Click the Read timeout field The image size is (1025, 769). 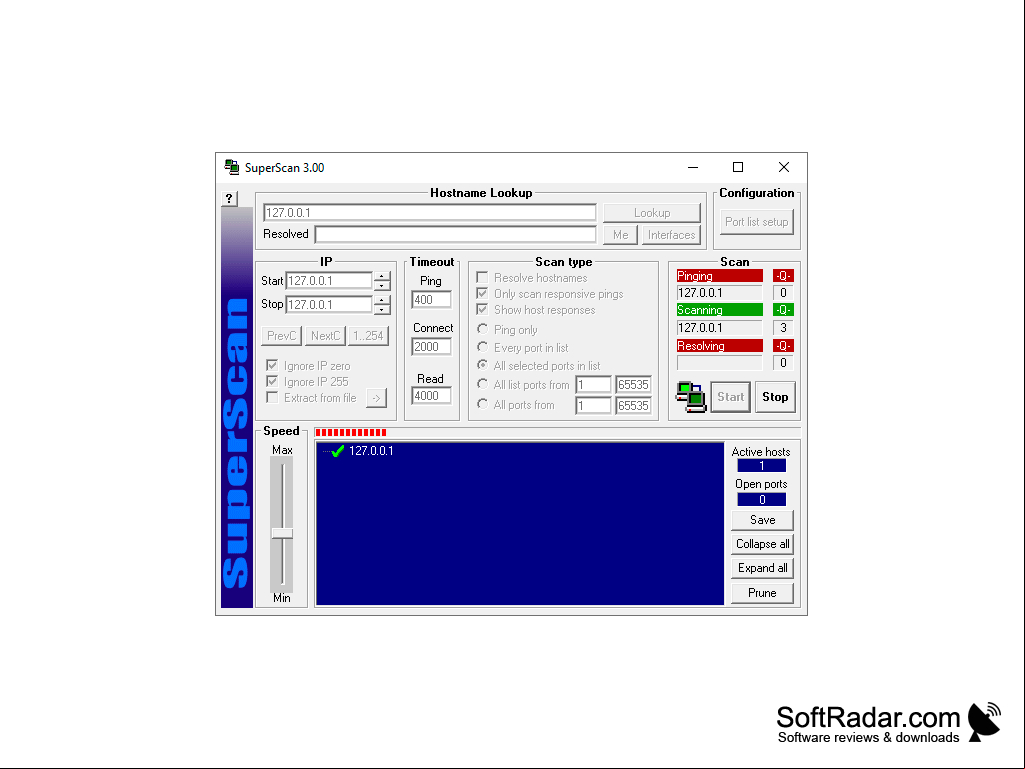(x=431, y=396)
